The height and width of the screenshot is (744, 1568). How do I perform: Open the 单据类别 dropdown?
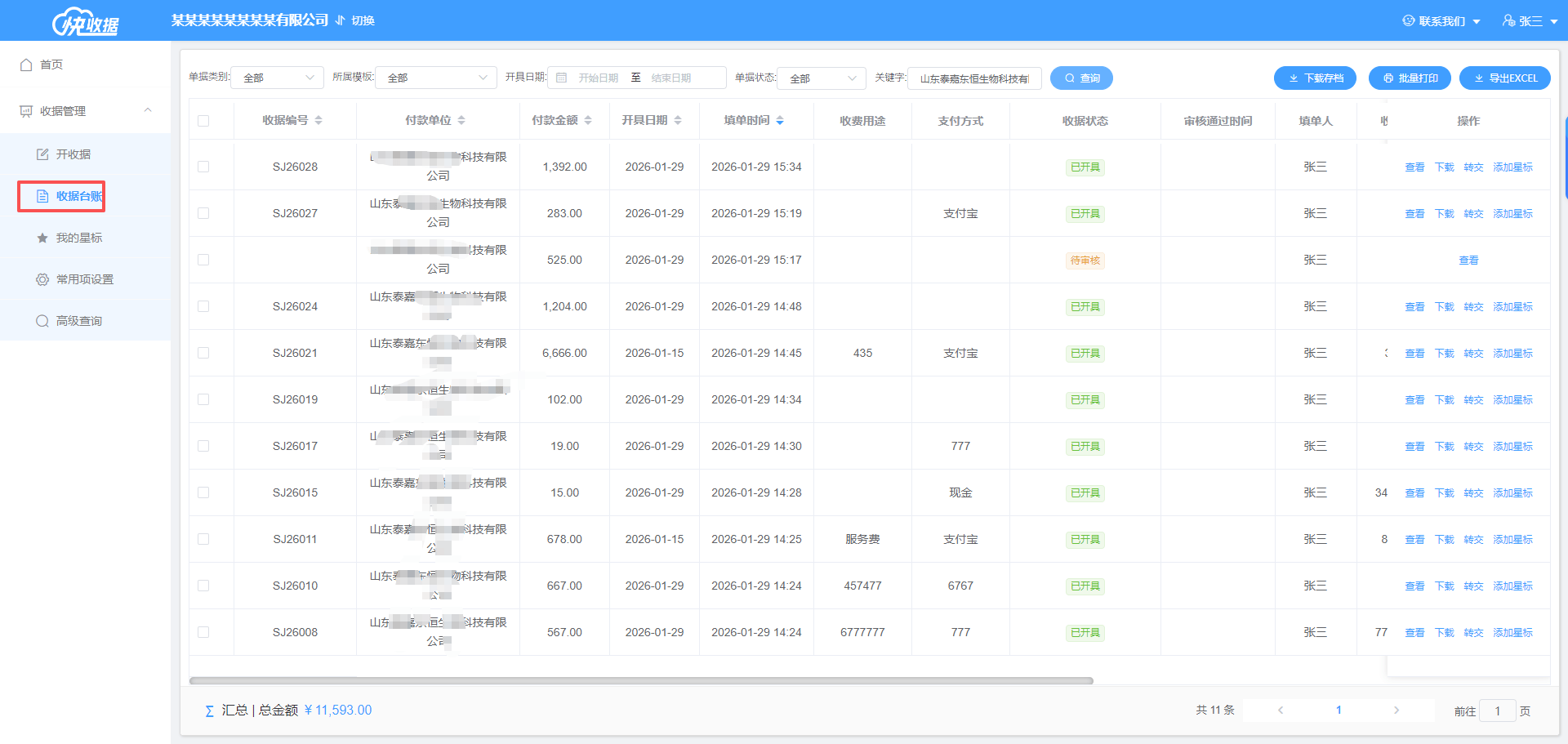[x=278, y=78]
